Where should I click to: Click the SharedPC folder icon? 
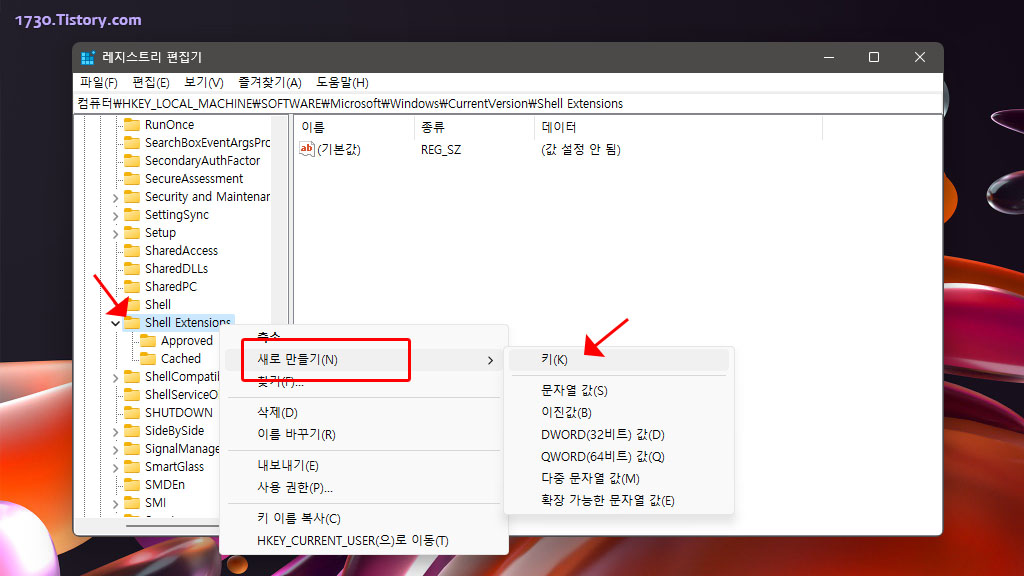[132, 286]
